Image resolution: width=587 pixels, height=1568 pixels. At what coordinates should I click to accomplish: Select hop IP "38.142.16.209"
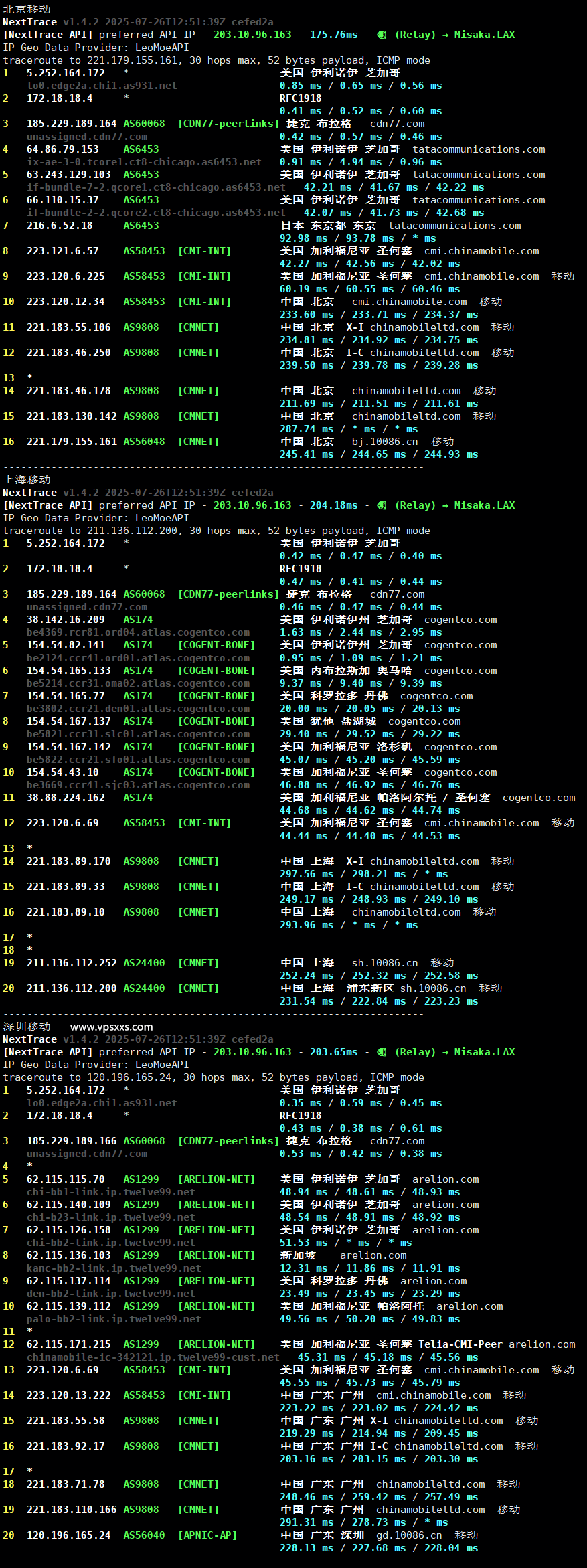click(x=66, y=620)
